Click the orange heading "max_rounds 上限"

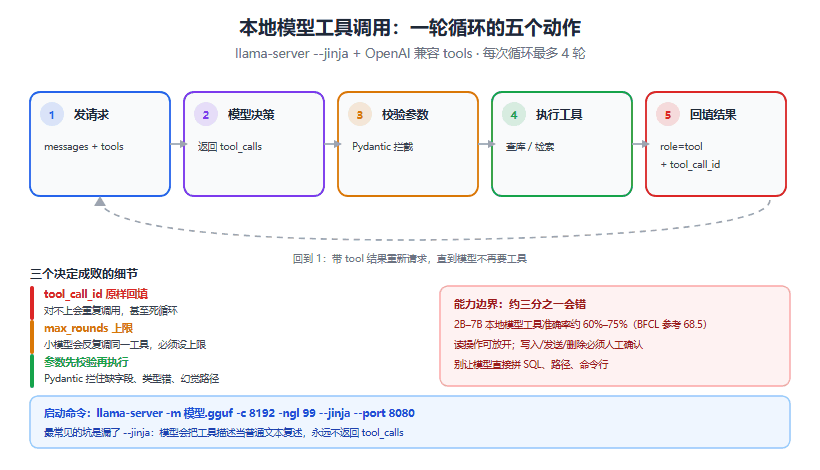point(88,328)
